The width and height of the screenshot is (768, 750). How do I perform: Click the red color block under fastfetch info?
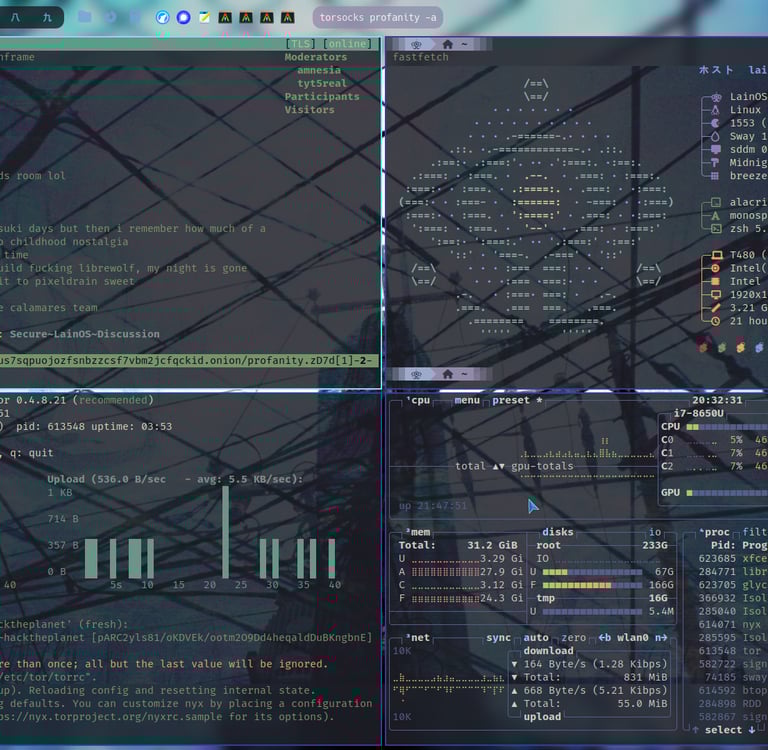[x=703, y=347]
